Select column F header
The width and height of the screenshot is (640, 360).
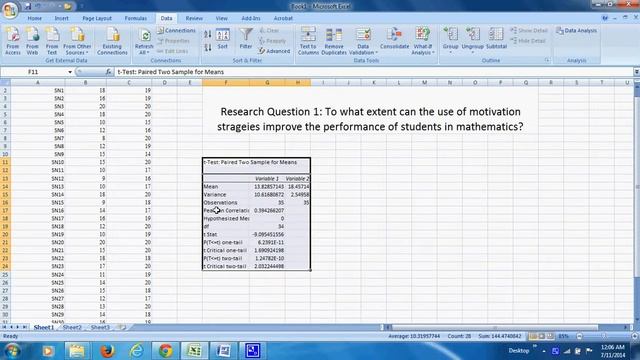point(226,82)
